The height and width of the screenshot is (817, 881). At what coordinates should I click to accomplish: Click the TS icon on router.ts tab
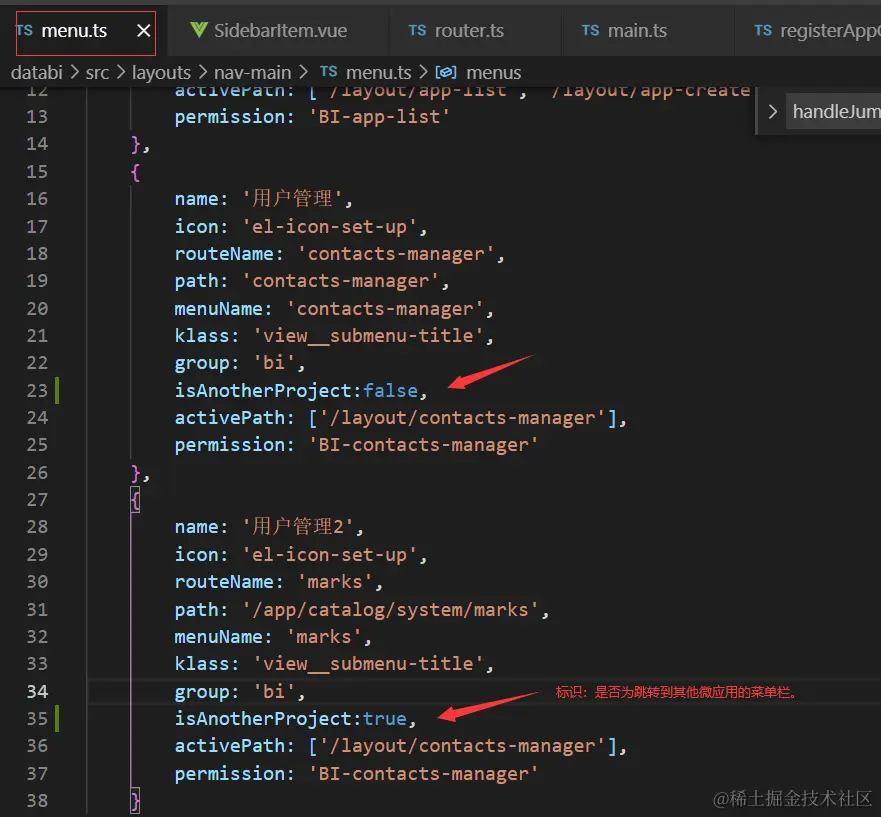coord(417,30)
